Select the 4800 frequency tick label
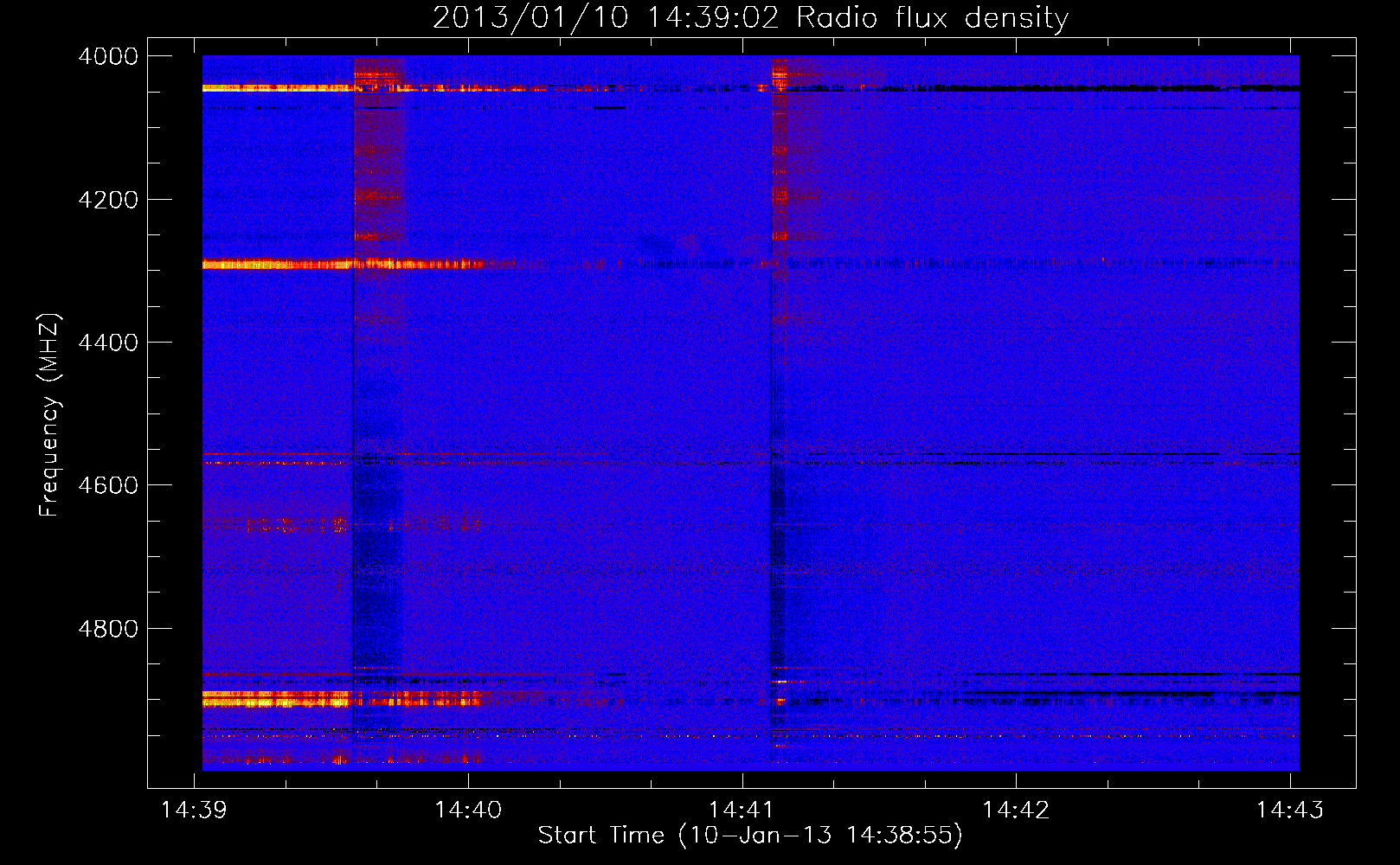The image size is (1400, 865). (108, 629)
